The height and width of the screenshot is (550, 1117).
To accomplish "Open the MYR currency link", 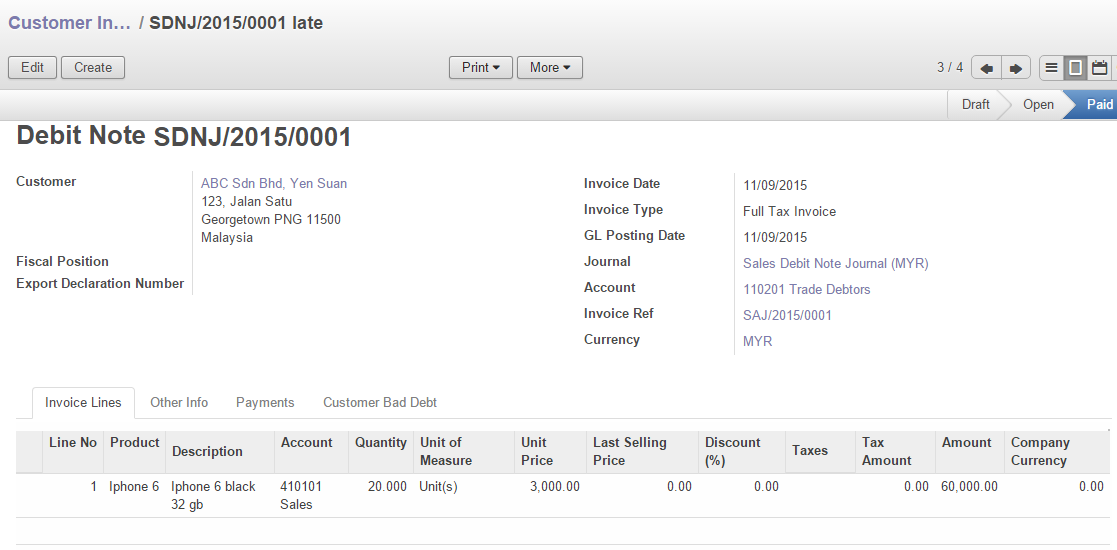I will [757, 341].
